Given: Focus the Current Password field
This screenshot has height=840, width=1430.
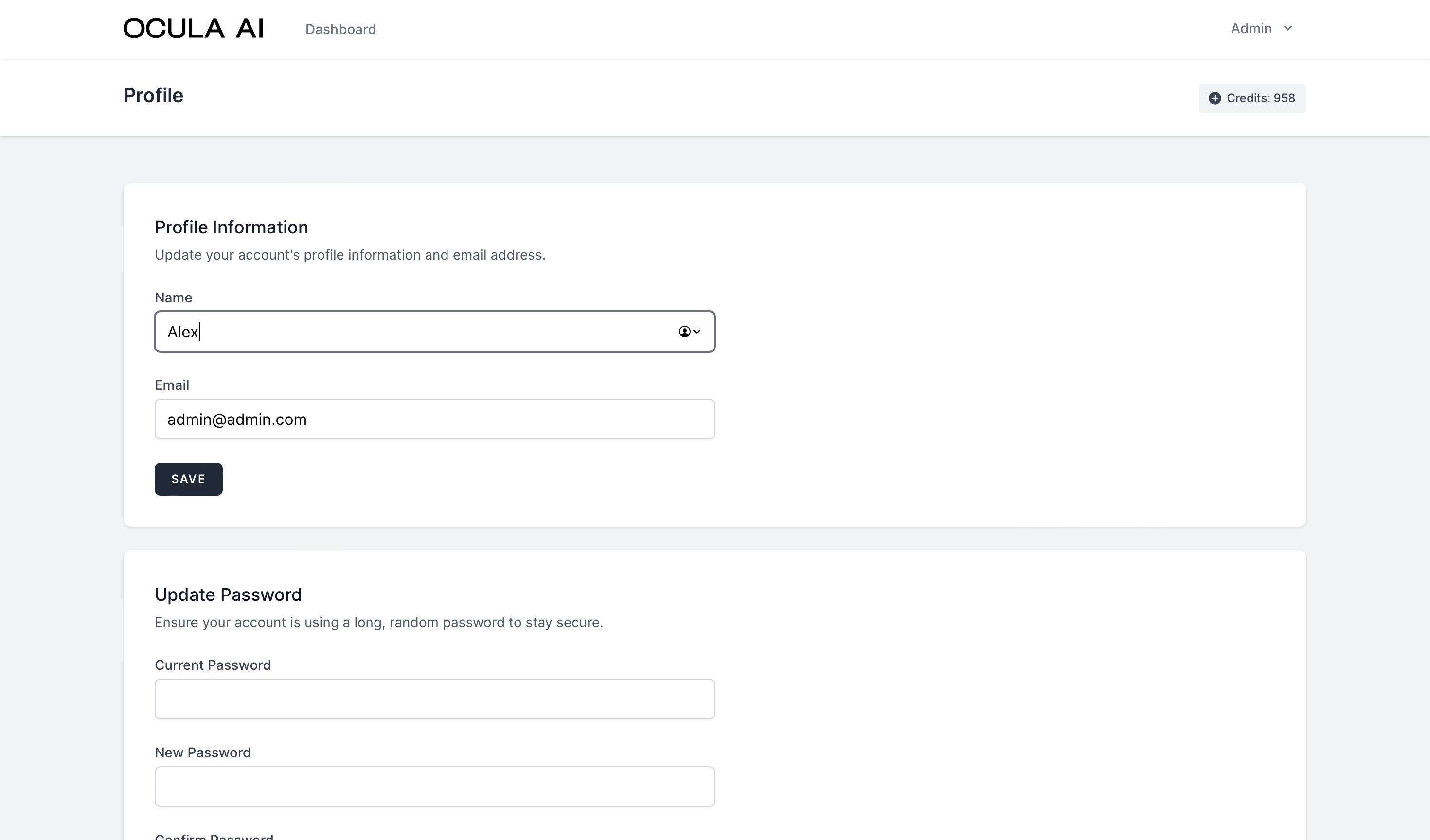Looking at the screenshot, I should pos(435,700).
